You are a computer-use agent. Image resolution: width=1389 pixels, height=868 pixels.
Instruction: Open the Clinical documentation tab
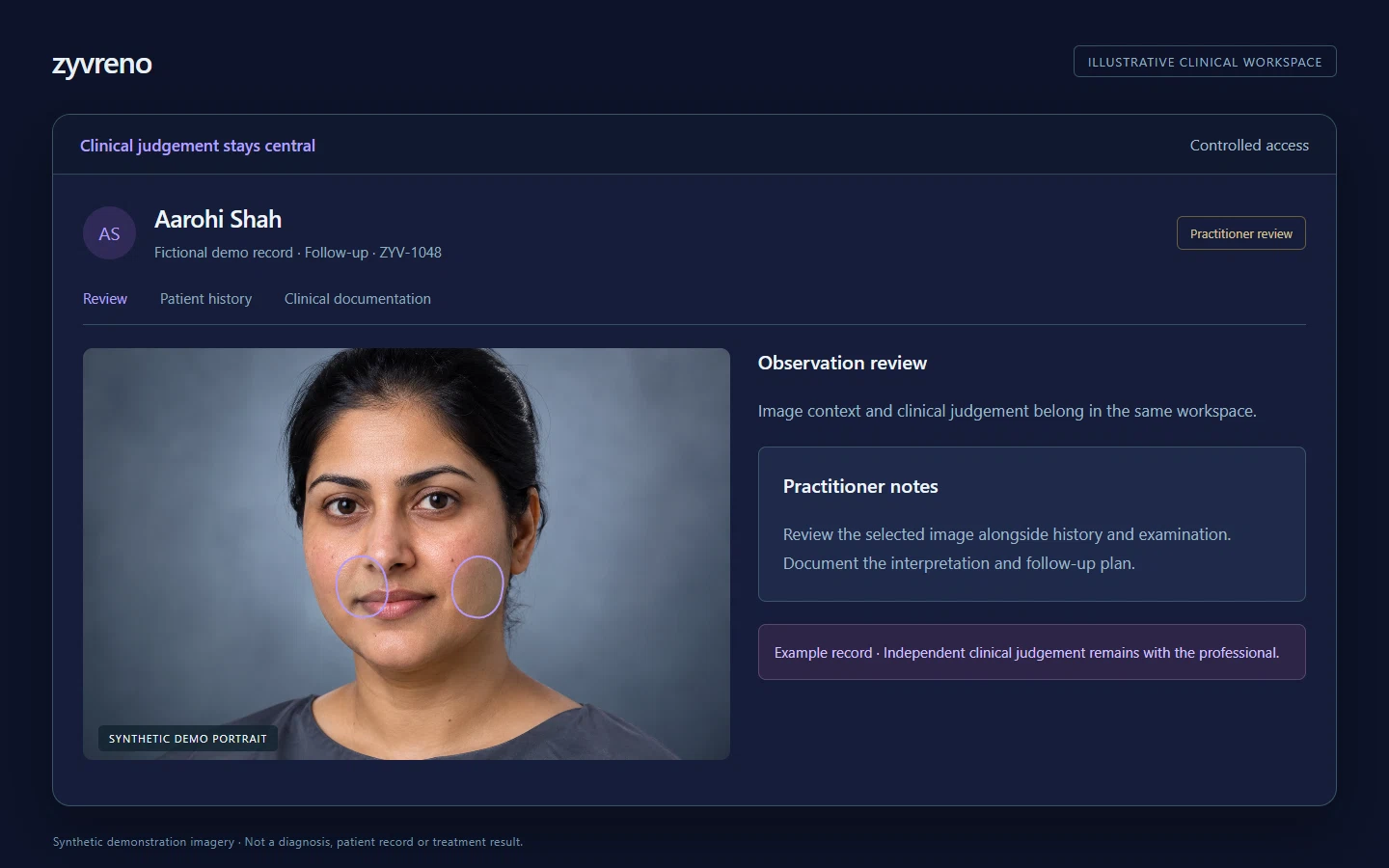point(358,299)
